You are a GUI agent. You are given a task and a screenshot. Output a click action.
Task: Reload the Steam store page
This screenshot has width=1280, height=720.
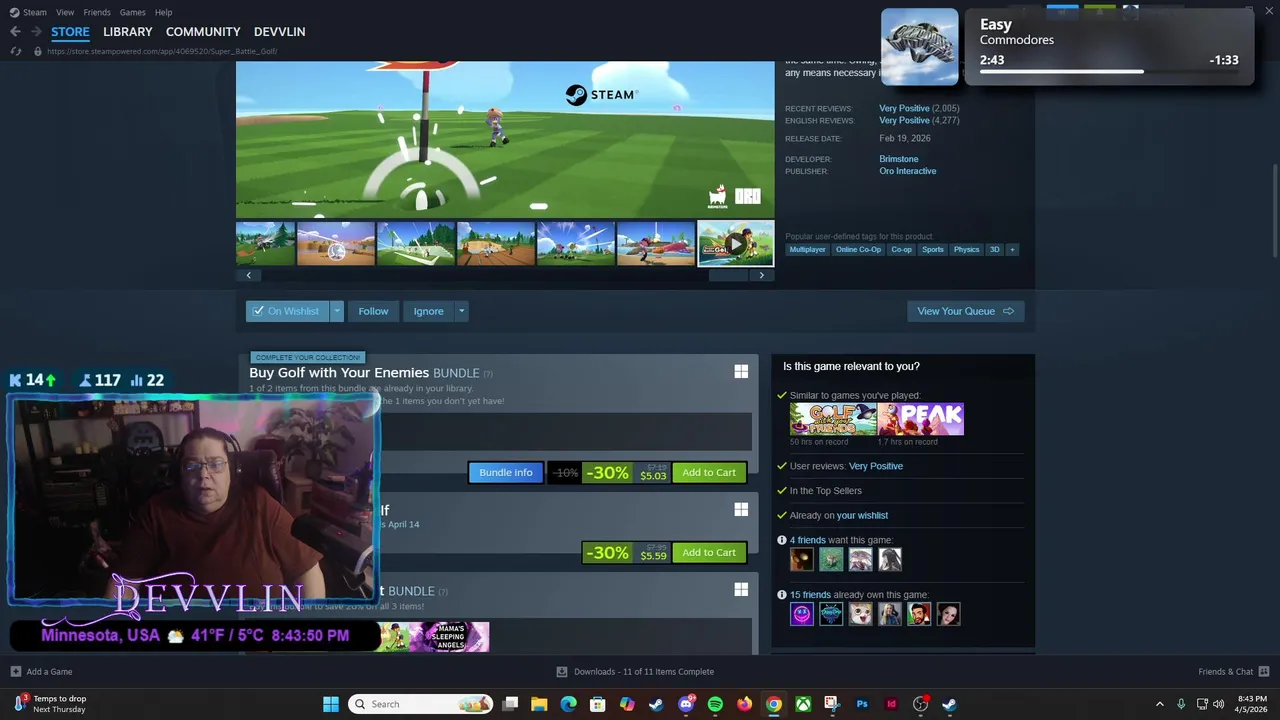pyautogui.click(x=16, y=51)
